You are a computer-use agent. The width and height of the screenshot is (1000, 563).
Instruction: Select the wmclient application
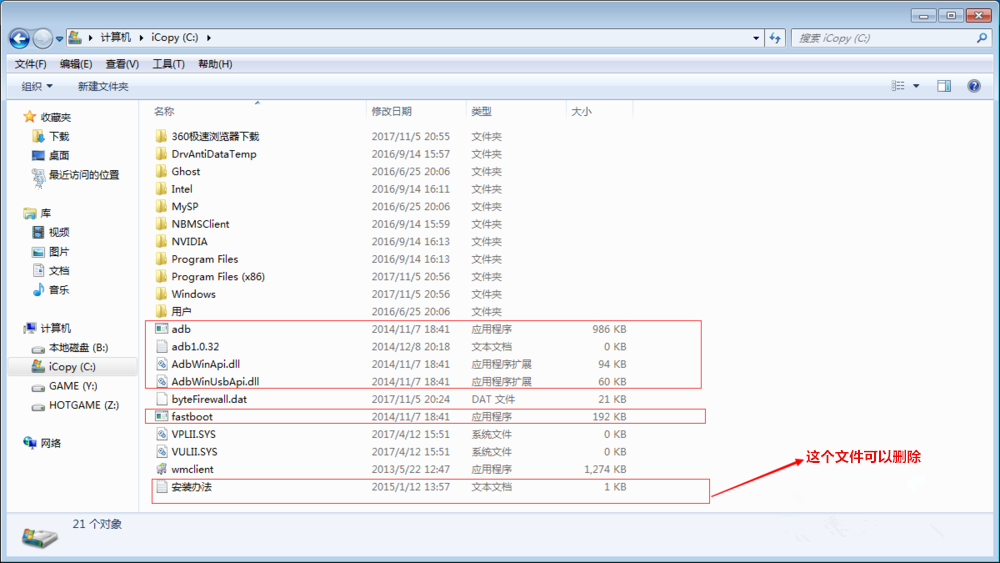(193, 469)
